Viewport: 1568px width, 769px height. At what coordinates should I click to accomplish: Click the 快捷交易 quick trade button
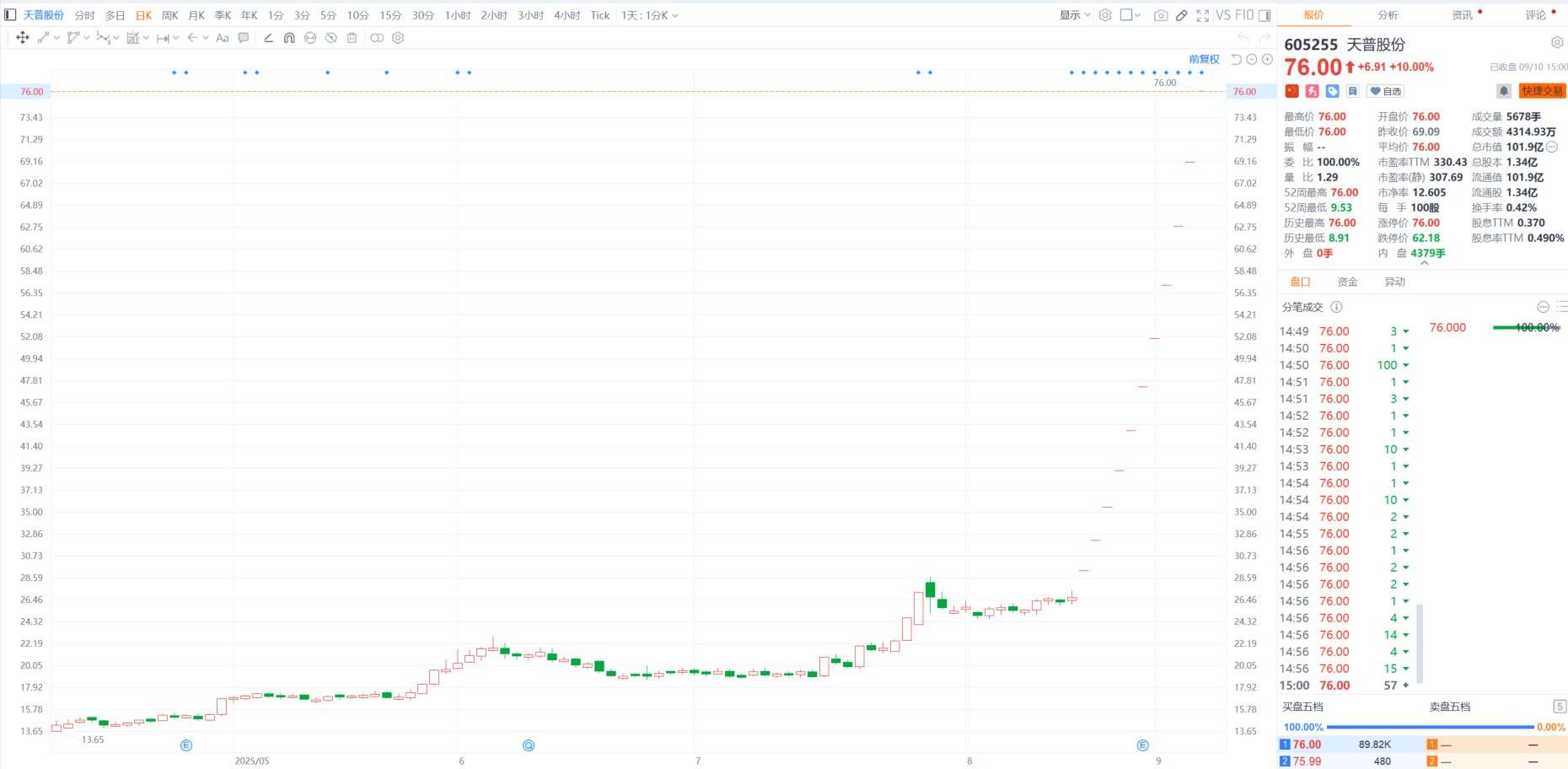tap(1542, 91)
